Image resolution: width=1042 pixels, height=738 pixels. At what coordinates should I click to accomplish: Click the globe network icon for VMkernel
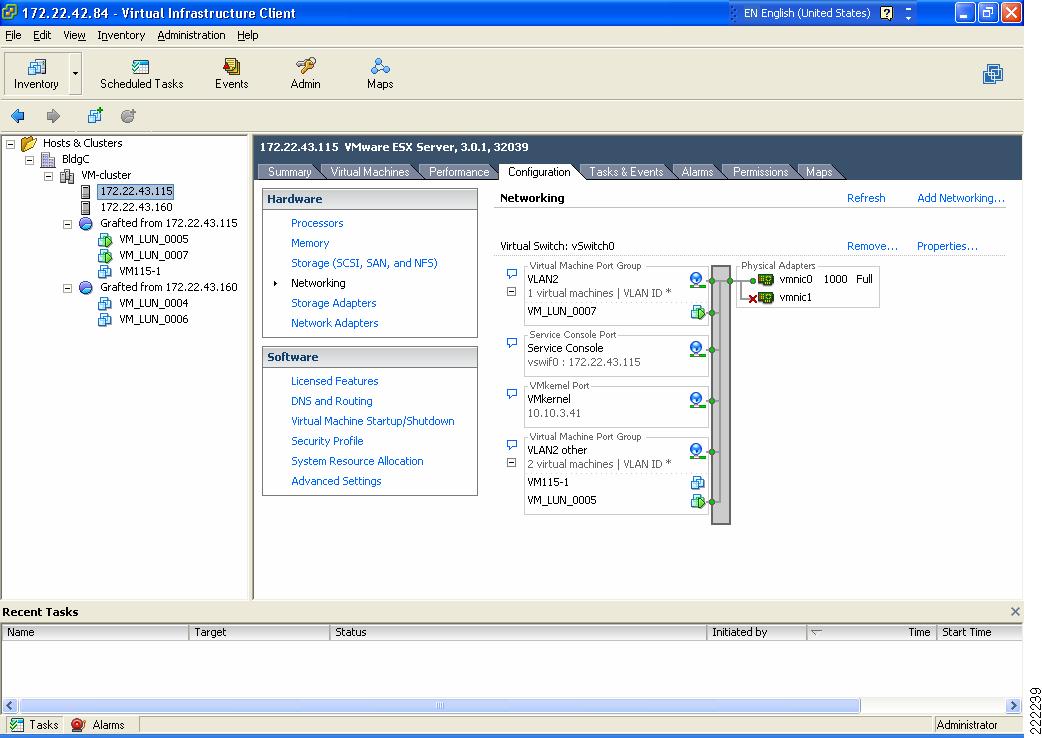pos(696,400)
